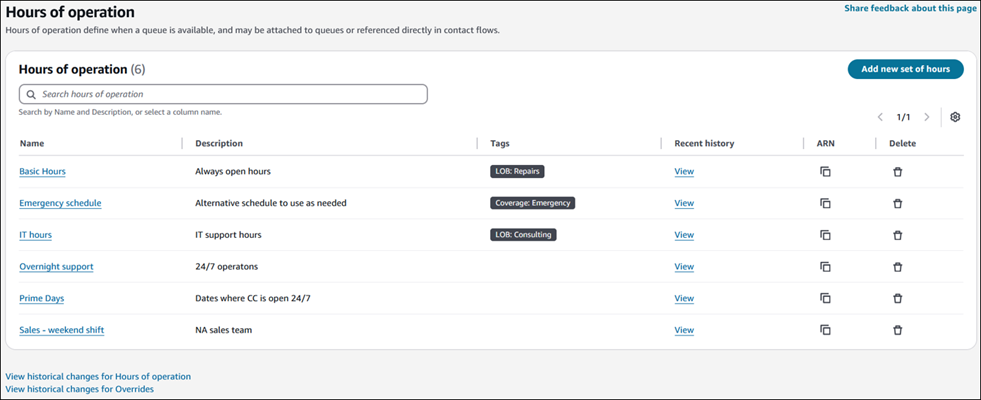
Task: View recent history for IT hours
Action: (684, 235)
